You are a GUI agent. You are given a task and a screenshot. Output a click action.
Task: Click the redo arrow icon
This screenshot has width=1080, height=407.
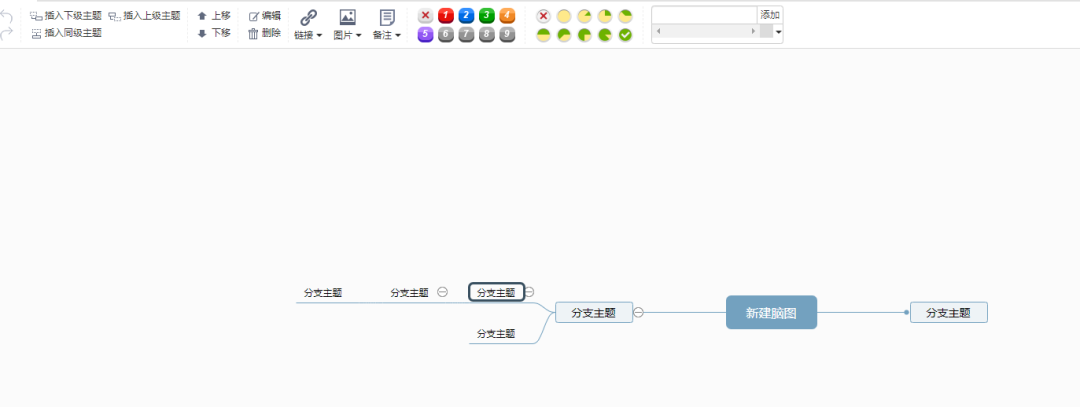click(x=6, y=33)
